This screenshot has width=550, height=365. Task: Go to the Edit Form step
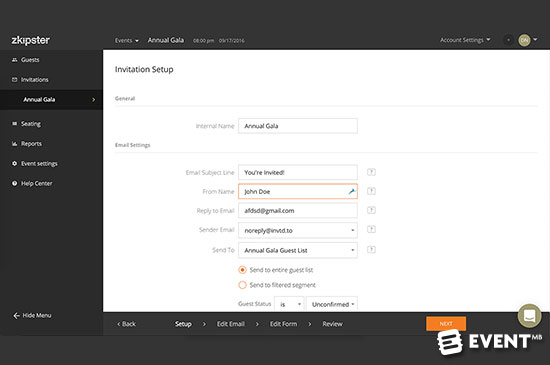pyautogui.click(x=283, y=324)
